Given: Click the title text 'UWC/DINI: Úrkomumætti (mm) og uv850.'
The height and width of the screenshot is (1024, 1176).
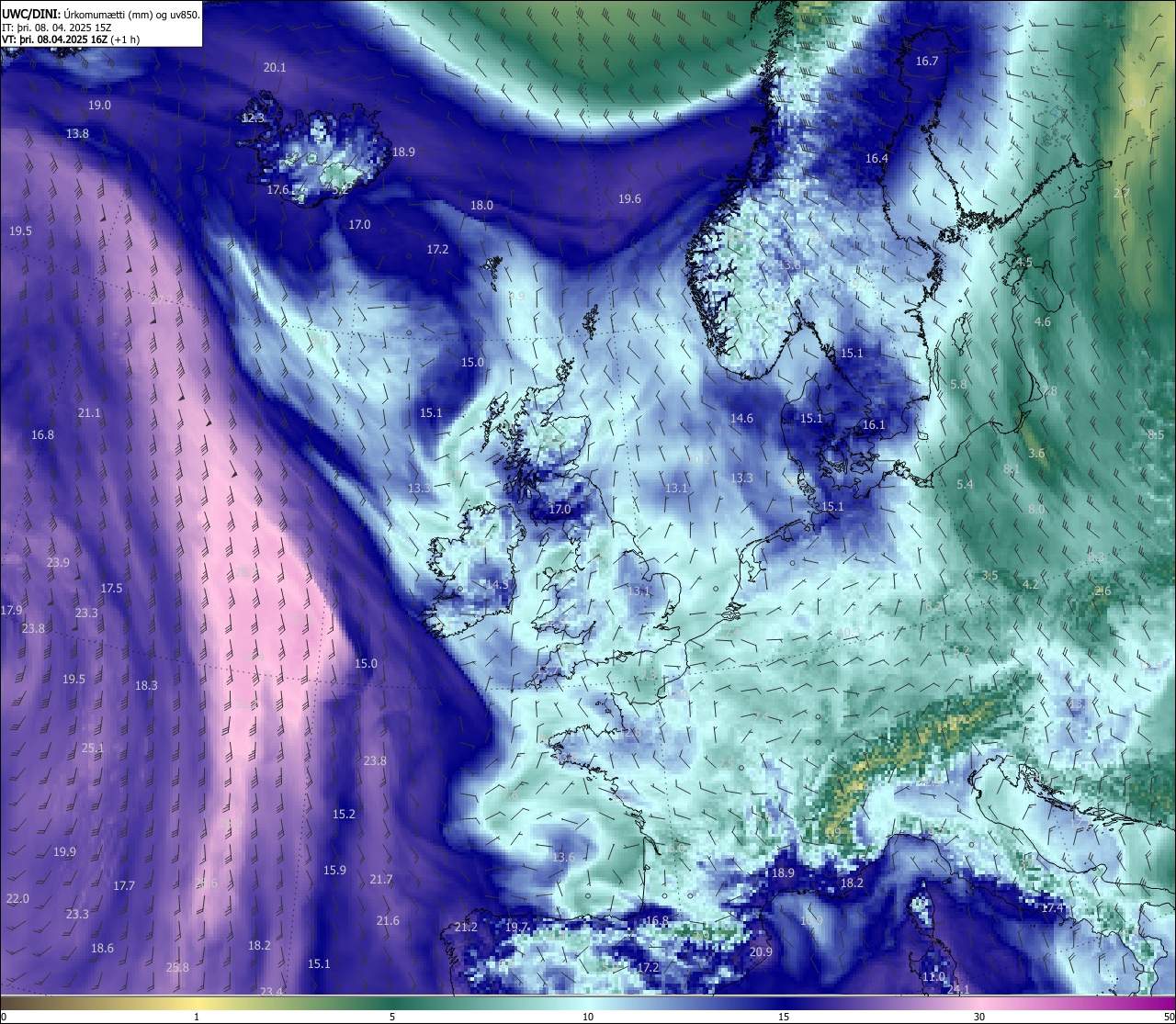Looking at the screenshot, I should click(x=101, y=14).
